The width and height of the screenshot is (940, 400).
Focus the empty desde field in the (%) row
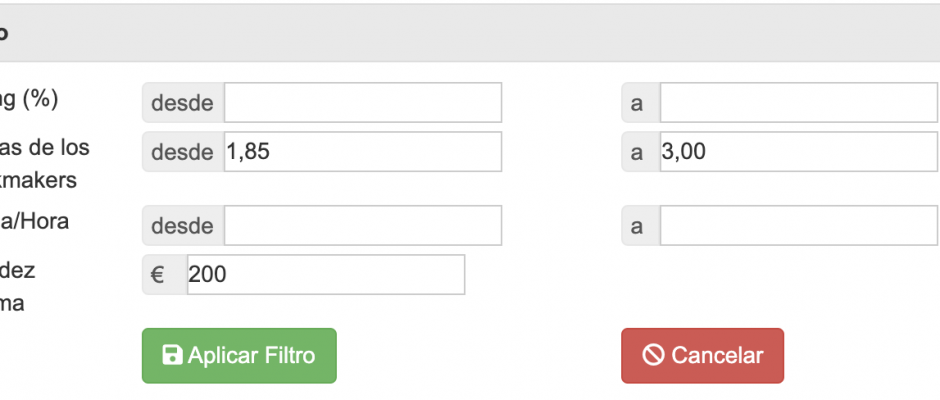coord(363,103)
